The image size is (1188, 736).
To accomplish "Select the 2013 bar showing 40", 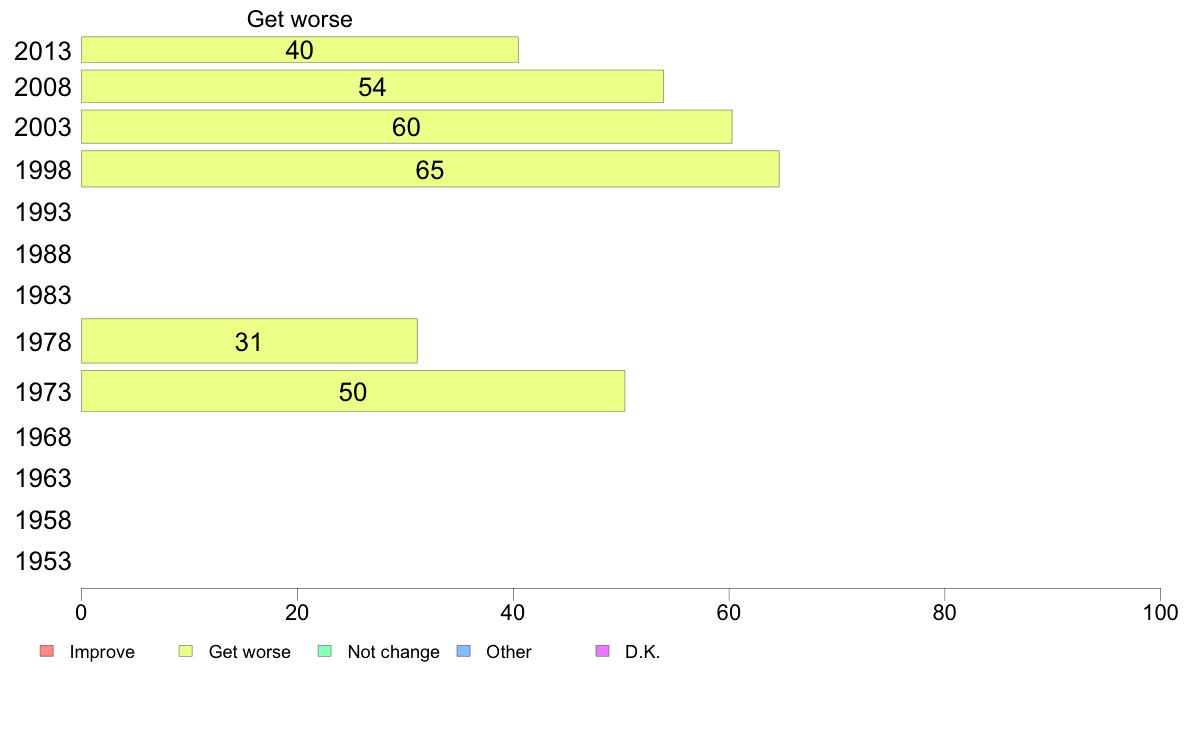I will [300, 49].
